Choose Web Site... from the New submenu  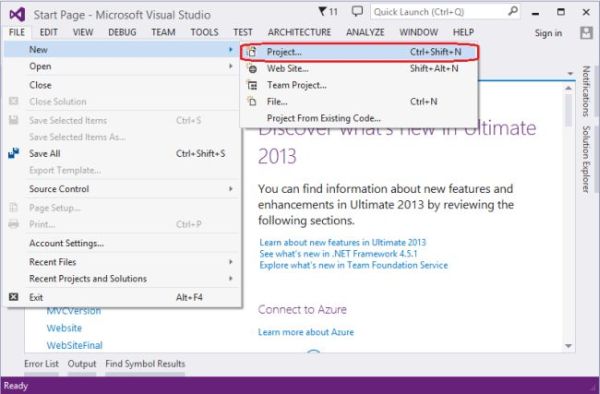point(360,69)
